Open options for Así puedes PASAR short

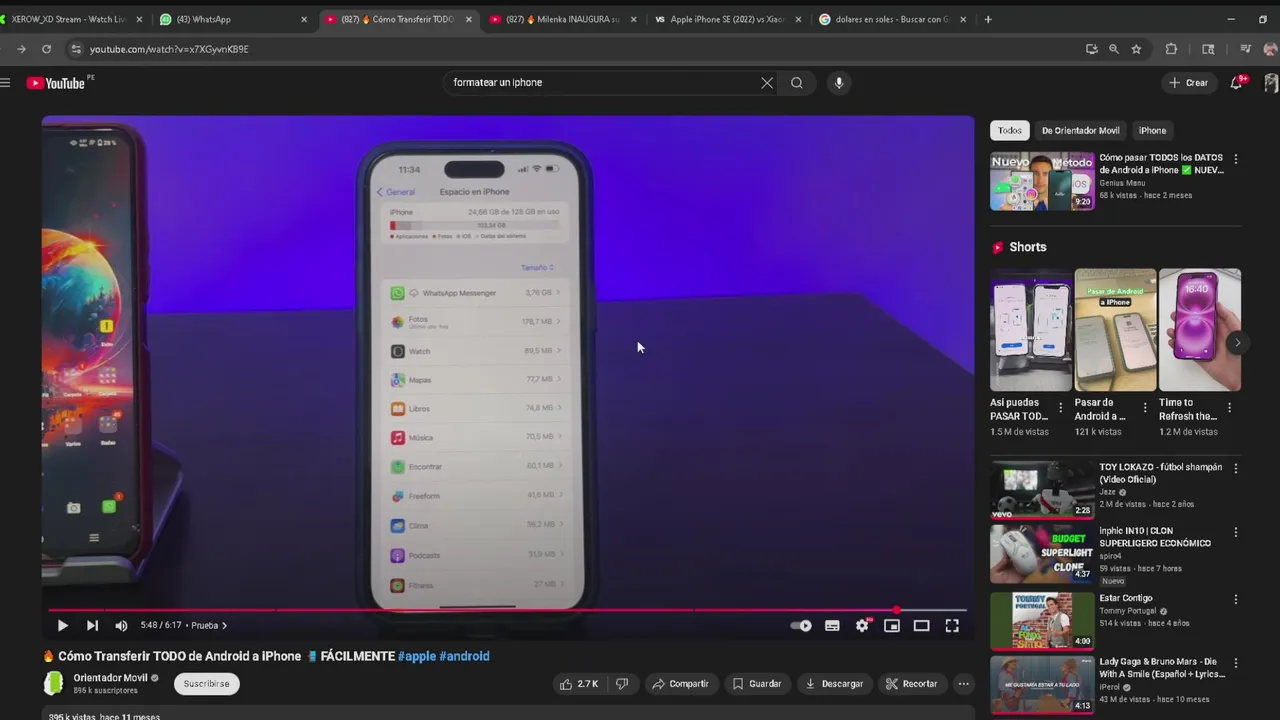(x=1061, y=408)
